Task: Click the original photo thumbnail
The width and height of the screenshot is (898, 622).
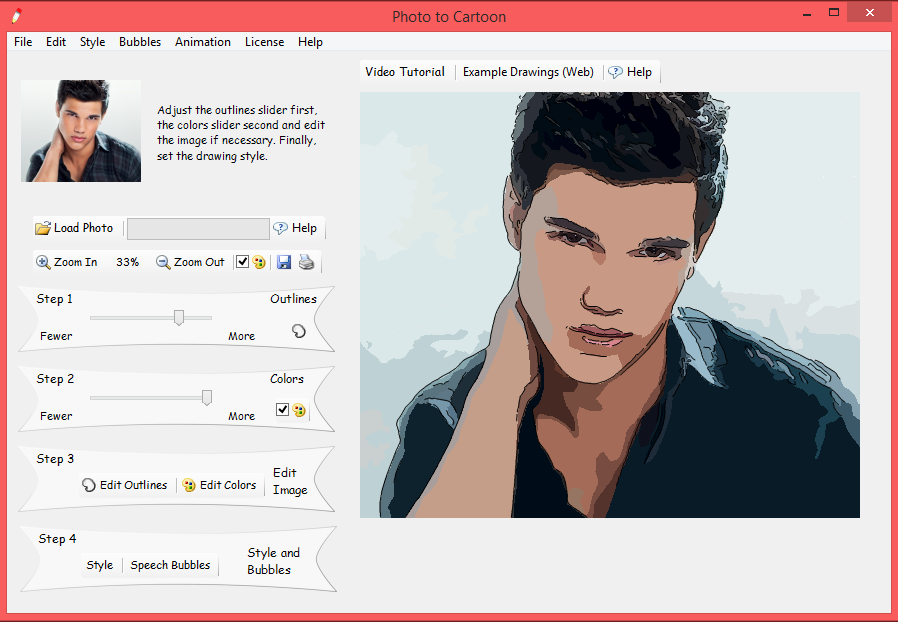Action: [x=81, y=131]
